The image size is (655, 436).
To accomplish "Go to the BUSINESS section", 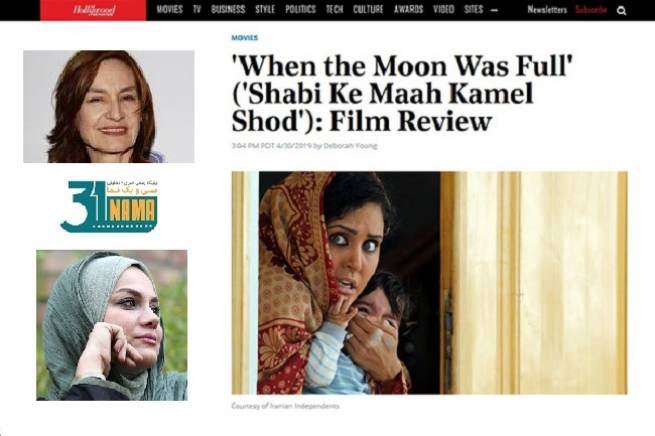I will 228,10.
